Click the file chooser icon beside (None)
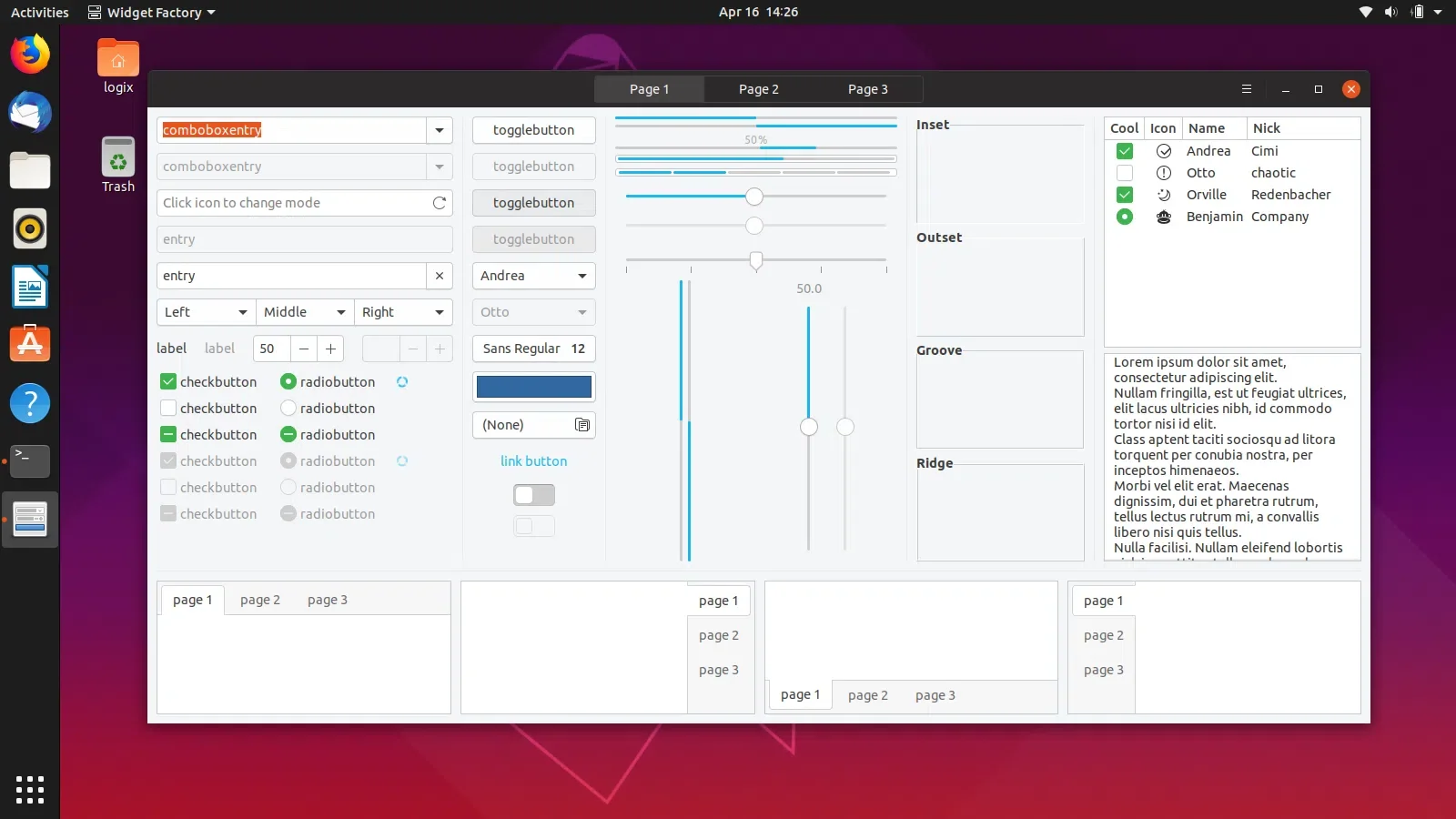The height and width of the screenshot is (819, 1456). coord(582,425)
